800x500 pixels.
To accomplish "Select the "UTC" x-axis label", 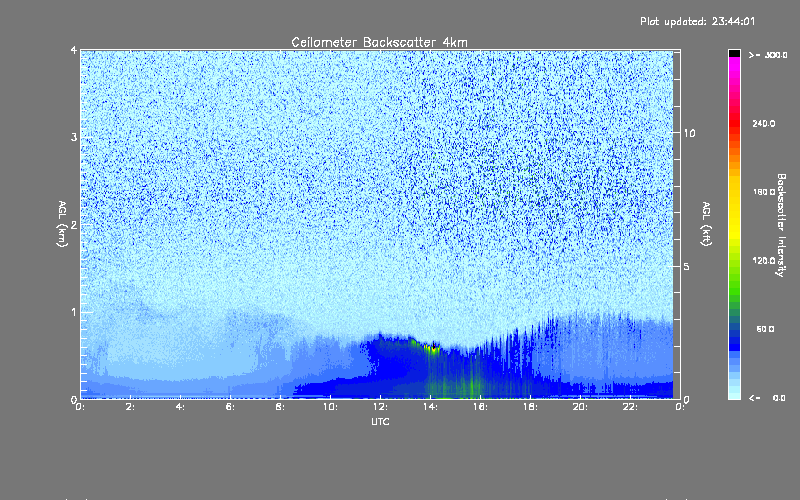I will pos(380,421).
